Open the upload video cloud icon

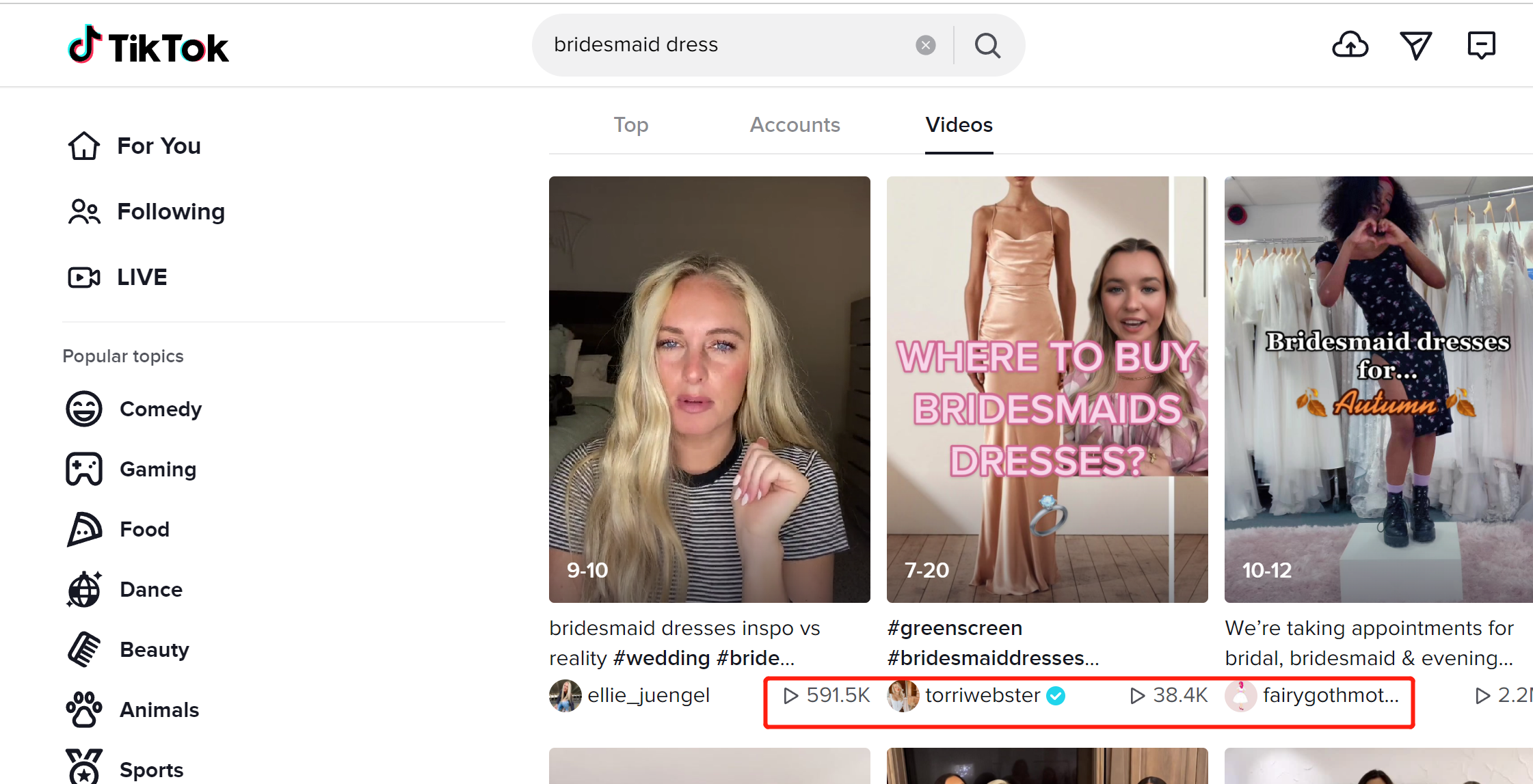click(x=1350, y=46)
